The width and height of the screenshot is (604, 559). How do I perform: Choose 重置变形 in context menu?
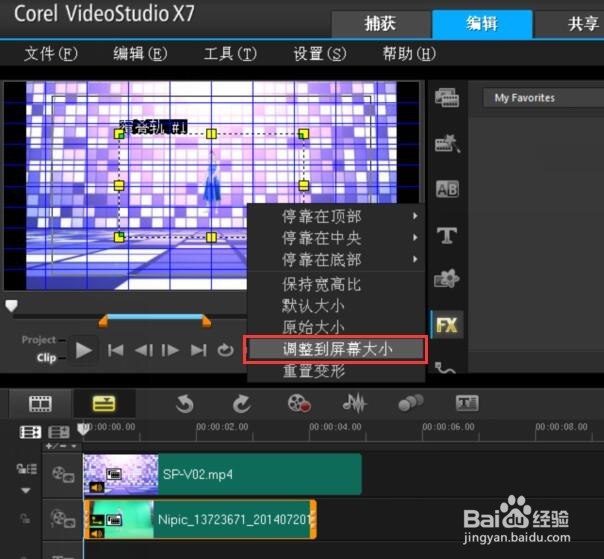(336, 371)
